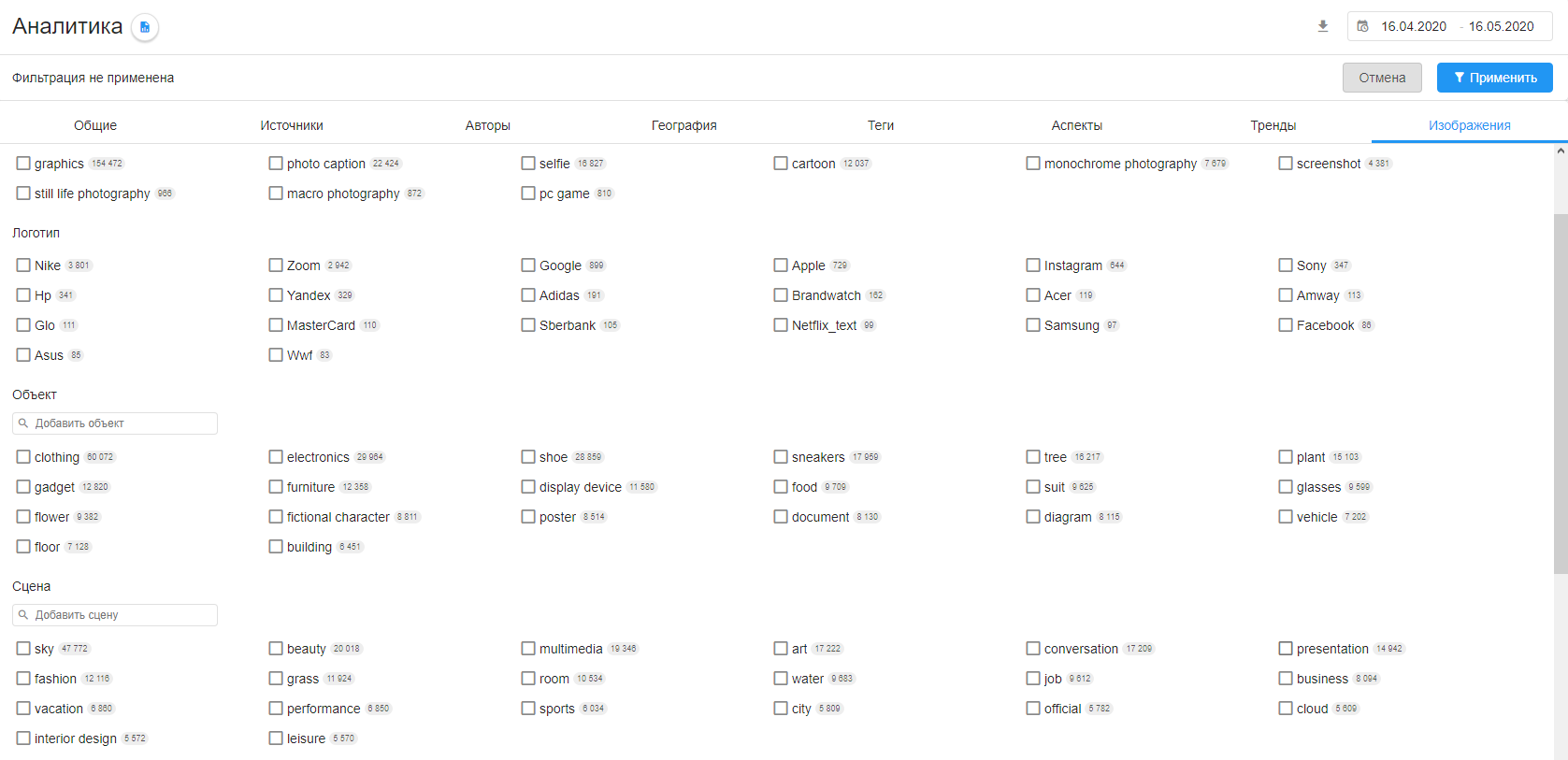
Task: Click the report icon beside the Аналитика title
Action: pos(145,27)
